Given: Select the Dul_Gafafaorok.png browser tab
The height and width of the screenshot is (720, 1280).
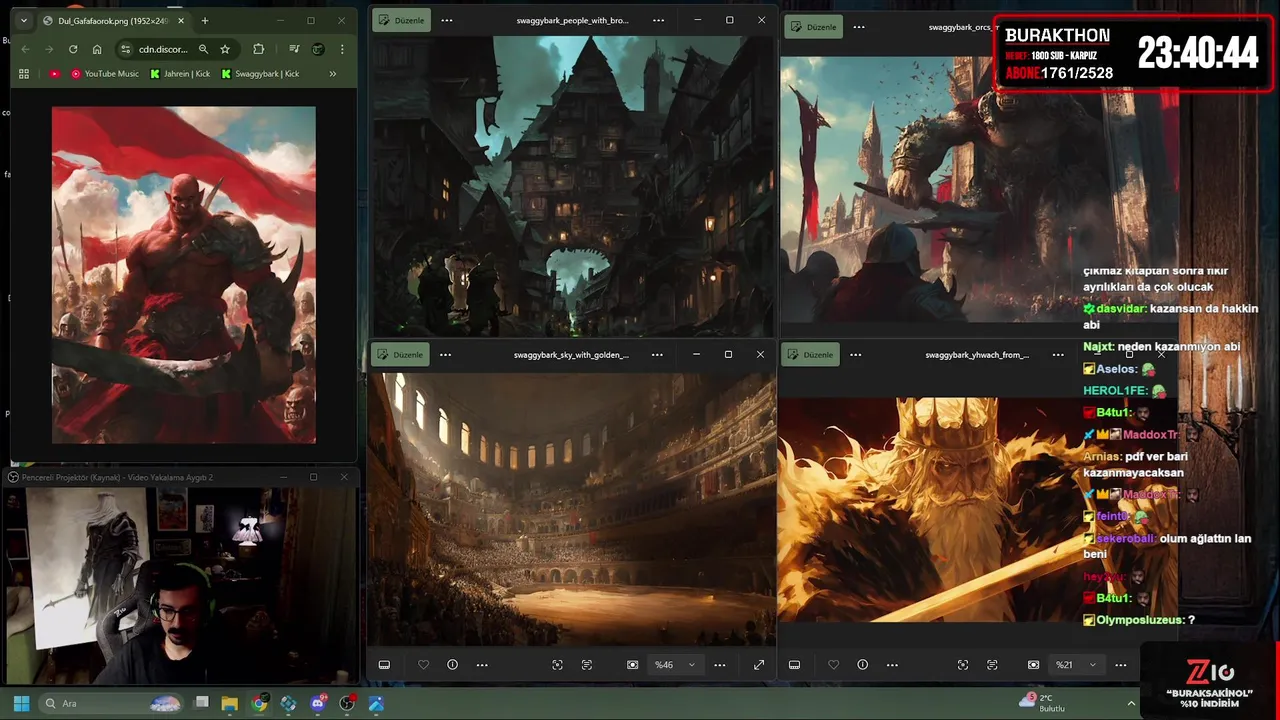Looking at the screenshot, I should [x=110, y=21].
